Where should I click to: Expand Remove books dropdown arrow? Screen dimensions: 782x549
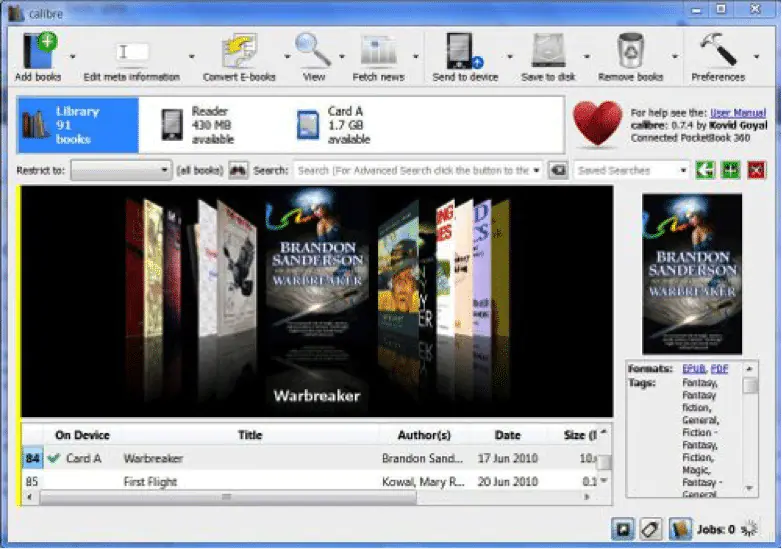(675, 57)
